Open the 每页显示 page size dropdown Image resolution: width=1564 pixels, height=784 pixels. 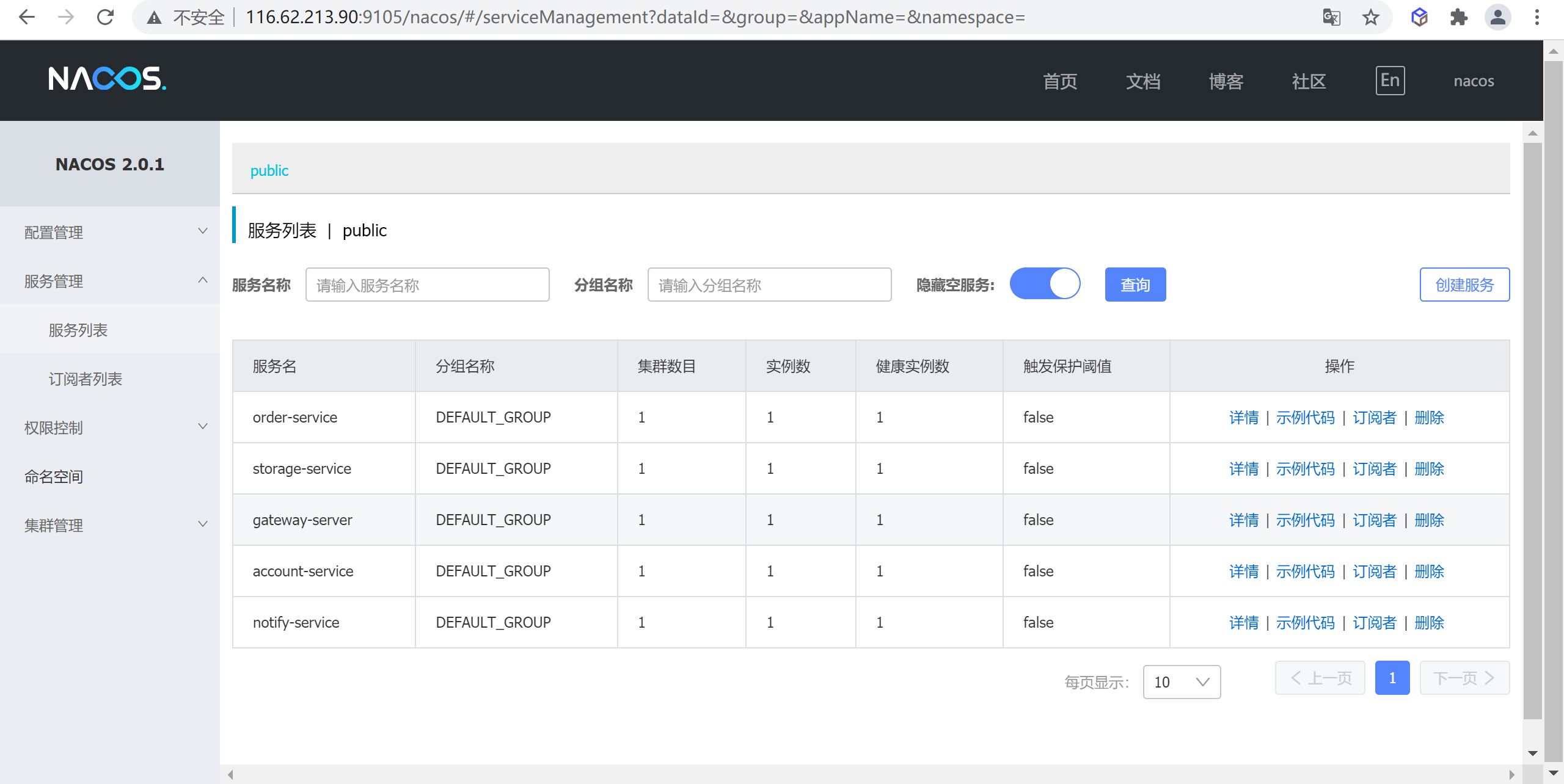pyautogui.click(x=1182, y=682)
